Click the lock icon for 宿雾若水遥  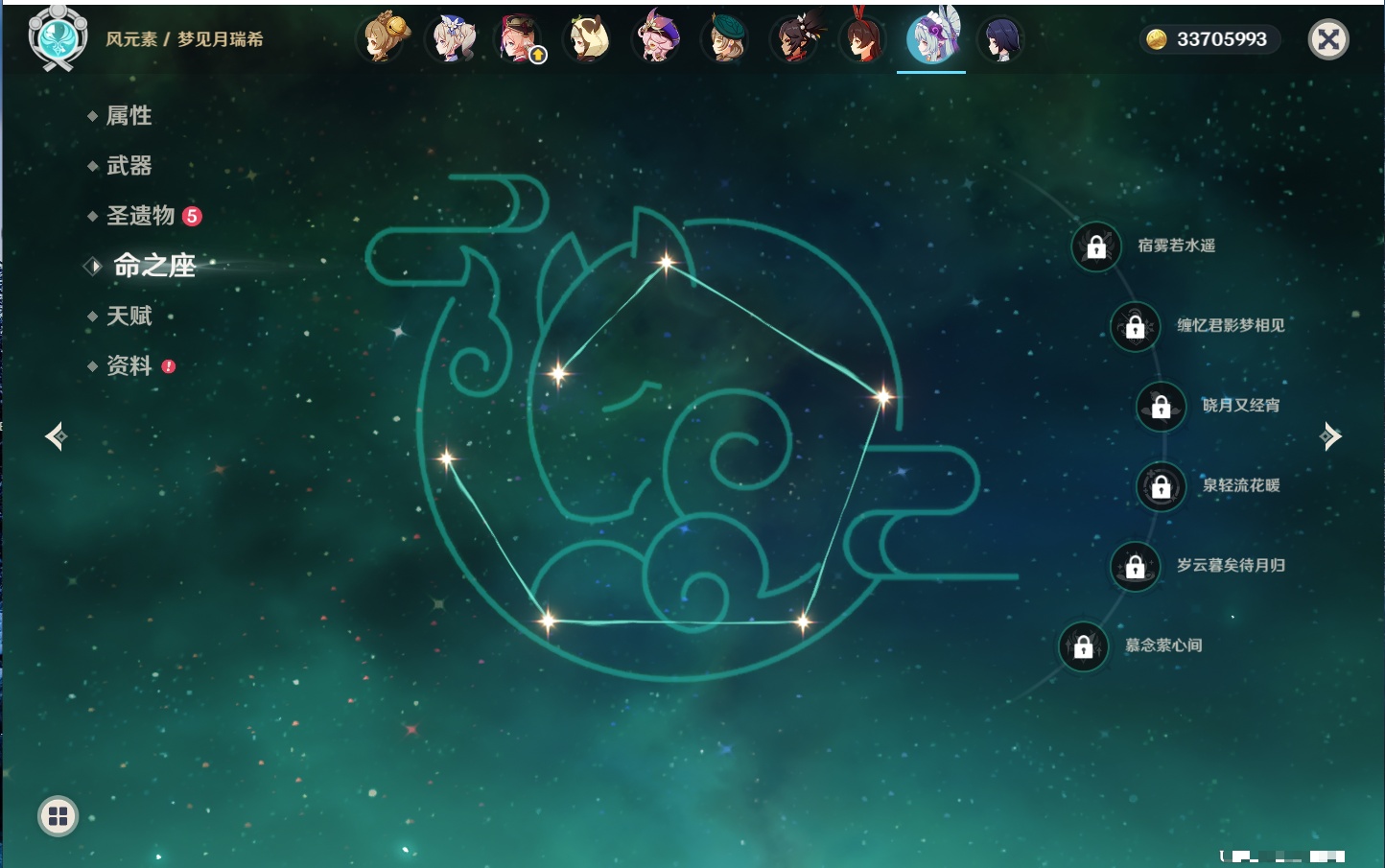coord(1096,246)
